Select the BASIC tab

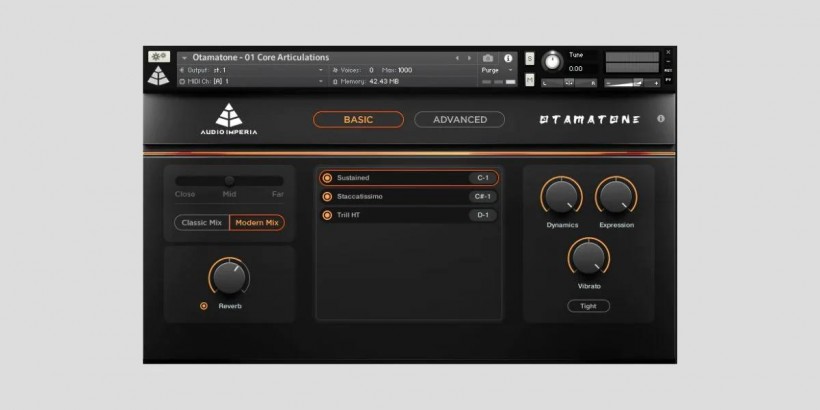click(358, 119)
